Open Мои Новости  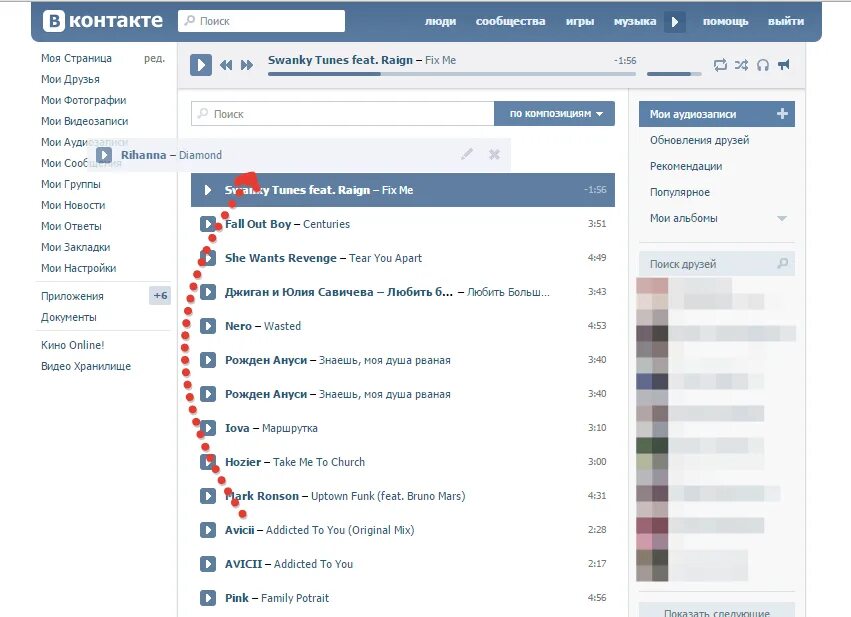[73, 205]
